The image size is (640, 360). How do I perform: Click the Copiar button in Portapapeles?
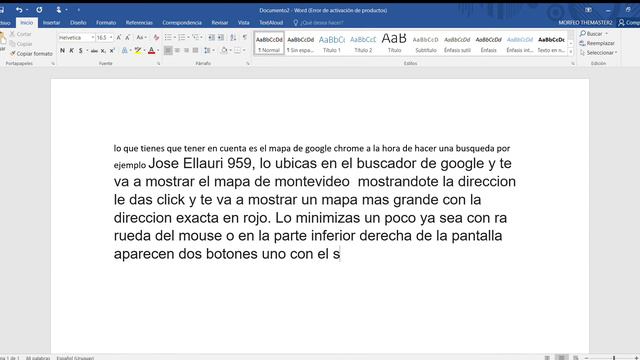pos(21,44)
